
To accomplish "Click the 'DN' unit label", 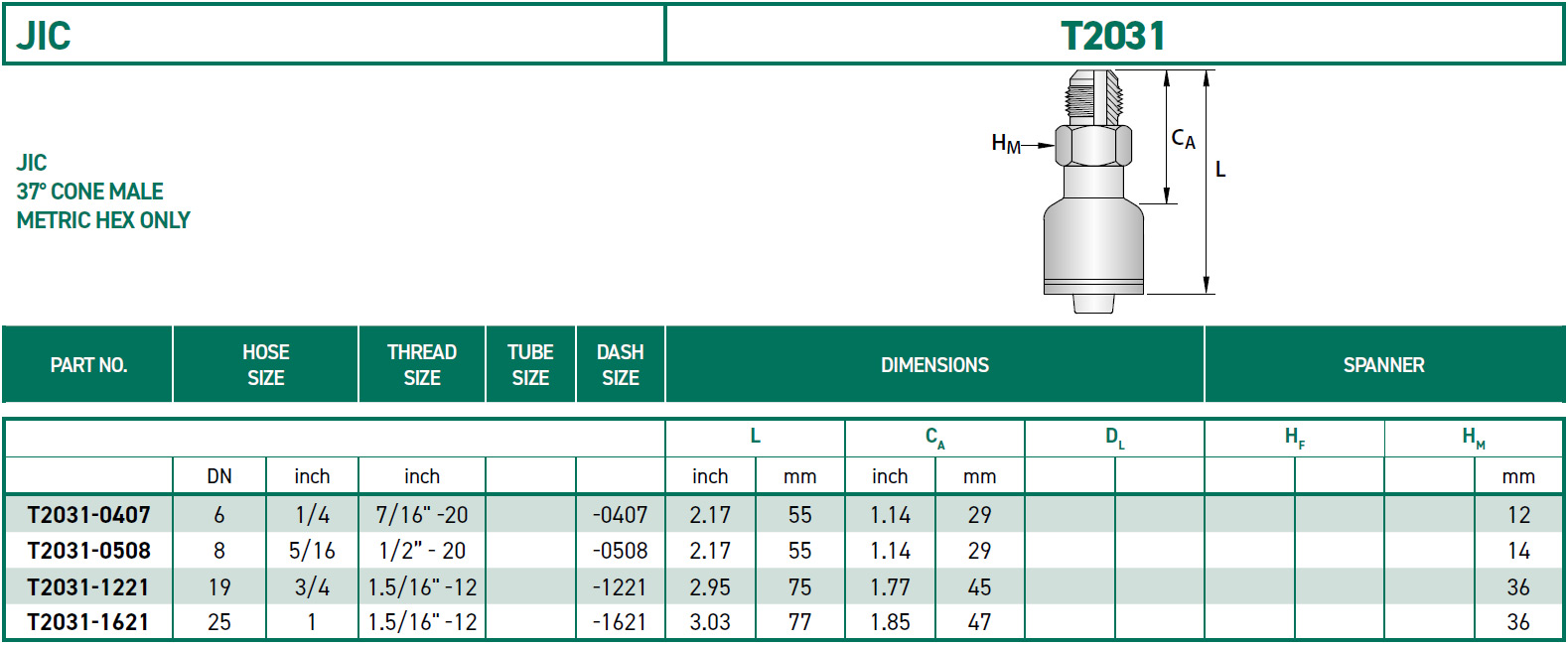I will (219, 476).
